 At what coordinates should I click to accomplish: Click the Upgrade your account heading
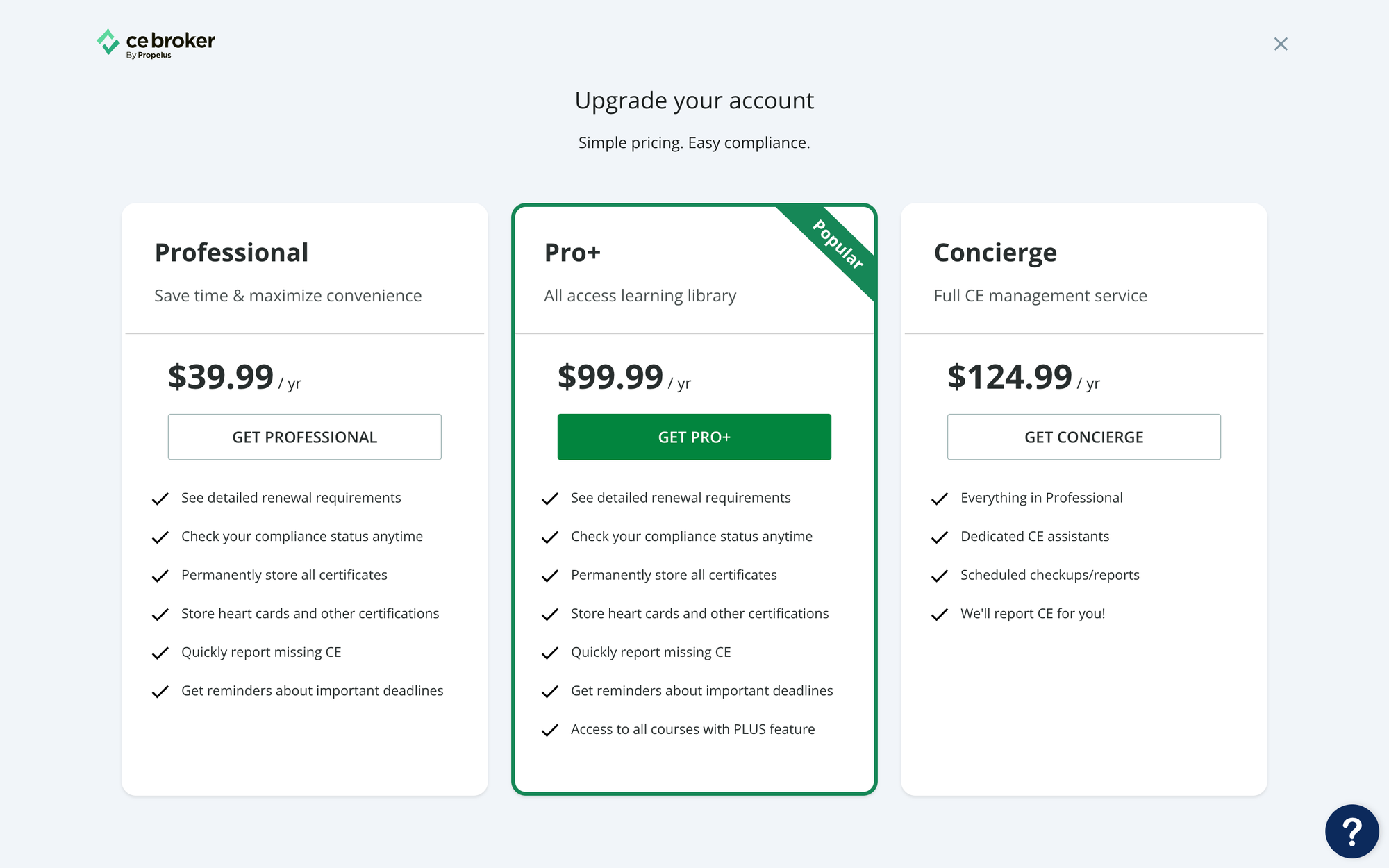point(694,101)
